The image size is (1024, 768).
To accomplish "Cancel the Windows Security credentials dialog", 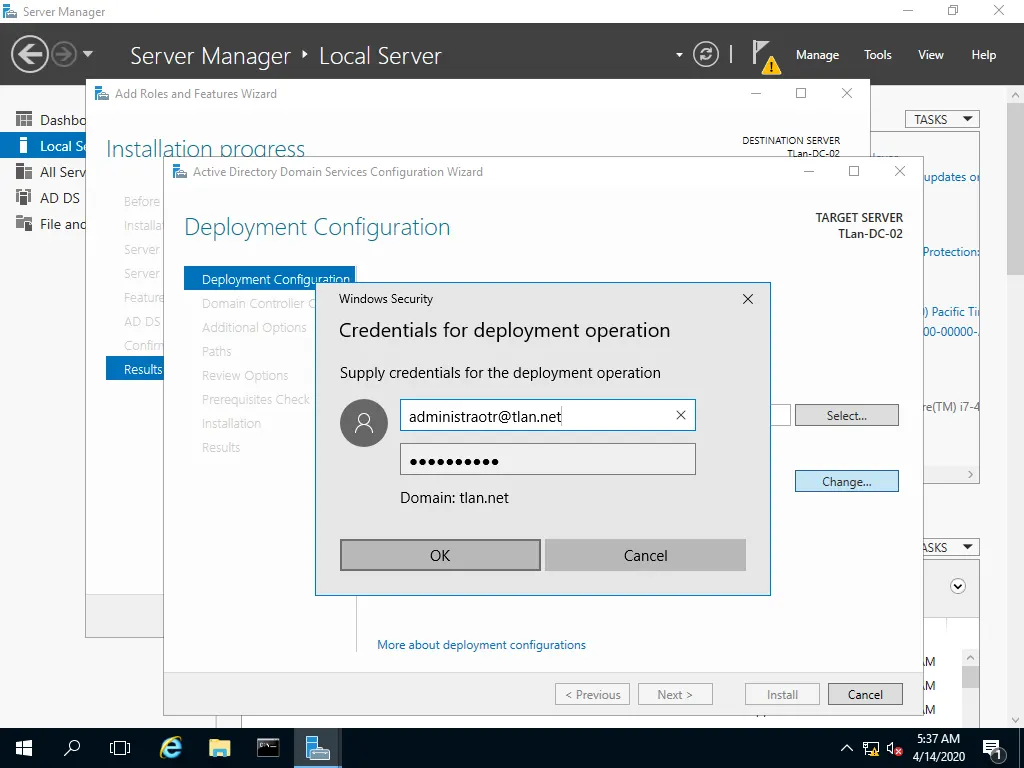I will tap(645, 555).
